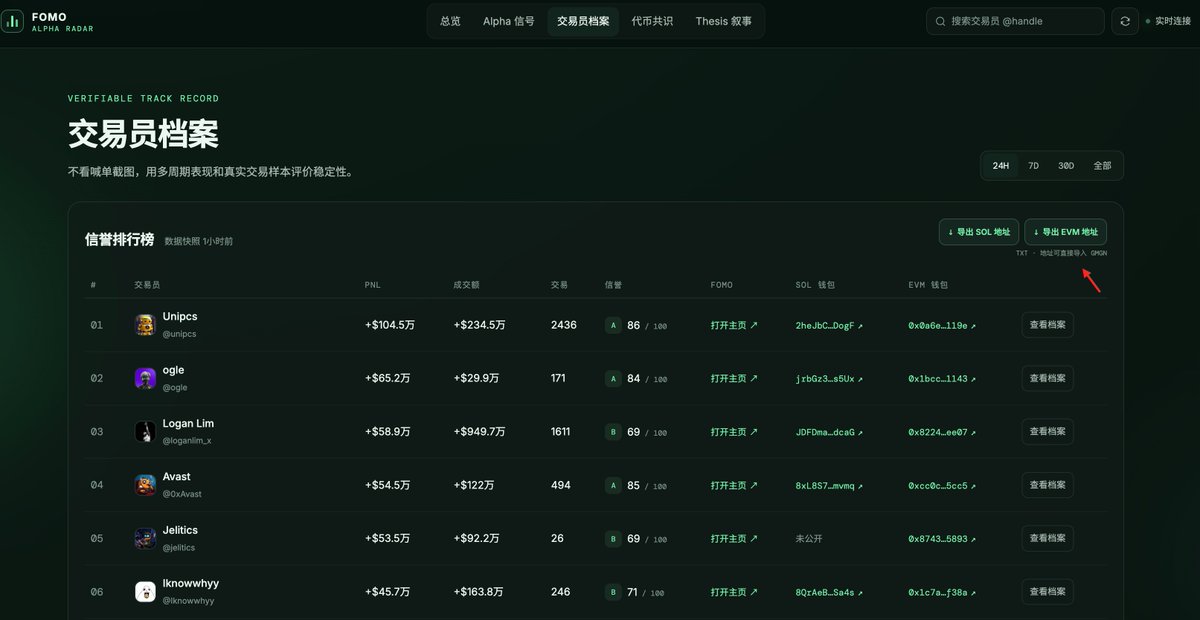The width and height of the screenshot is (1200, 620).
Task: Open SOL wallet 8xL8S7…mvmq link
Action: (x=829, y=485)
